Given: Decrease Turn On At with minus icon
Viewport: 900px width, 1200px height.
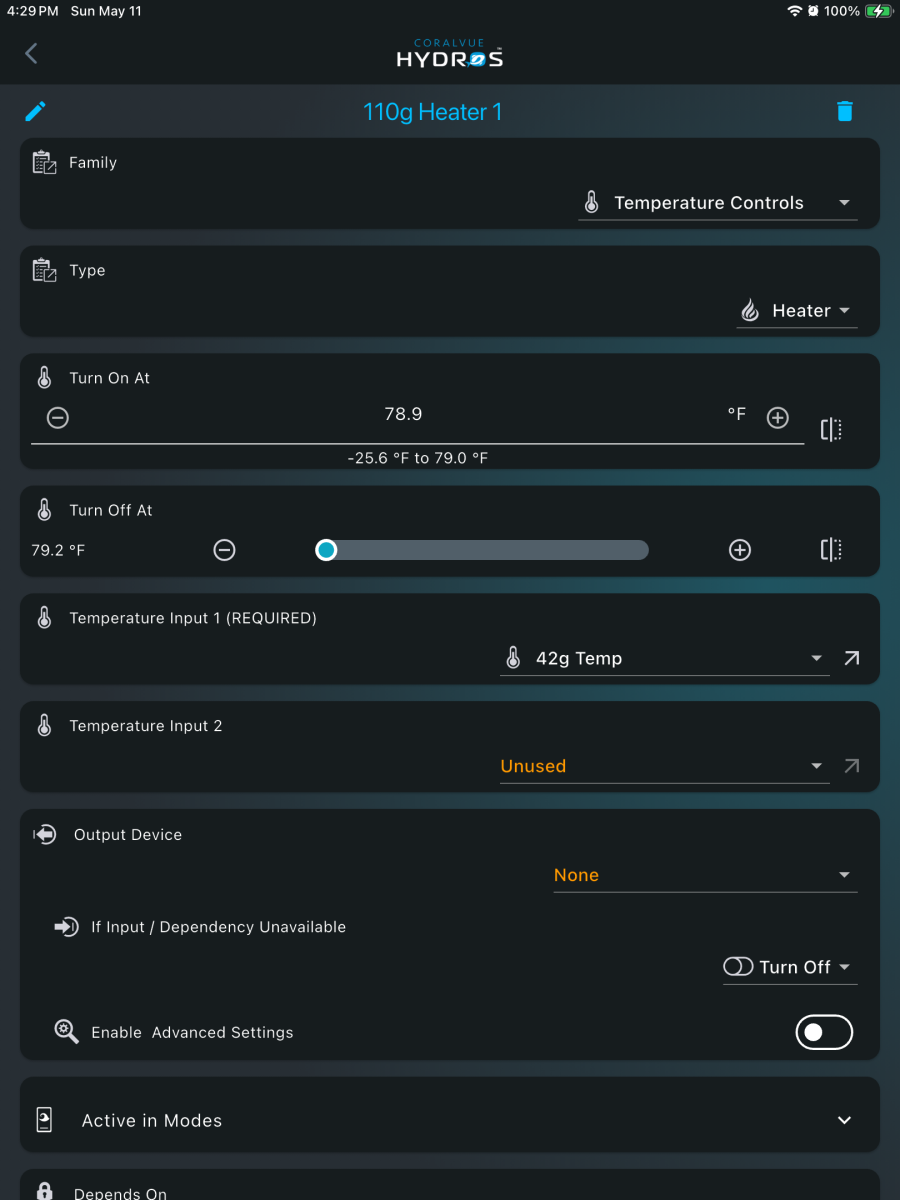Looking at the screenshot, I should pyautogui.click(x=58, y=418).
